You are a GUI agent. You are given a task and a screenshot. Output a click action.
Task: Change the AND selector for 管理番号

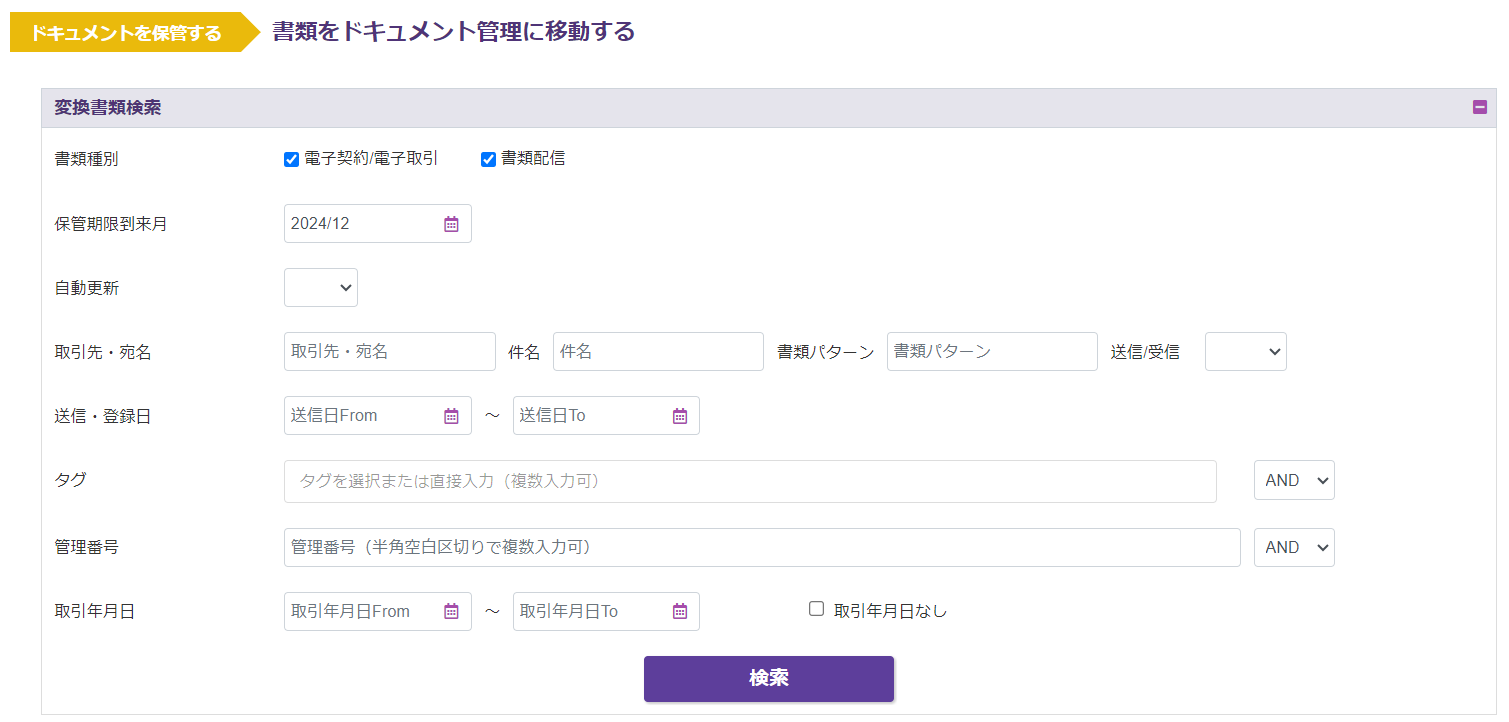coord(1294,548)
